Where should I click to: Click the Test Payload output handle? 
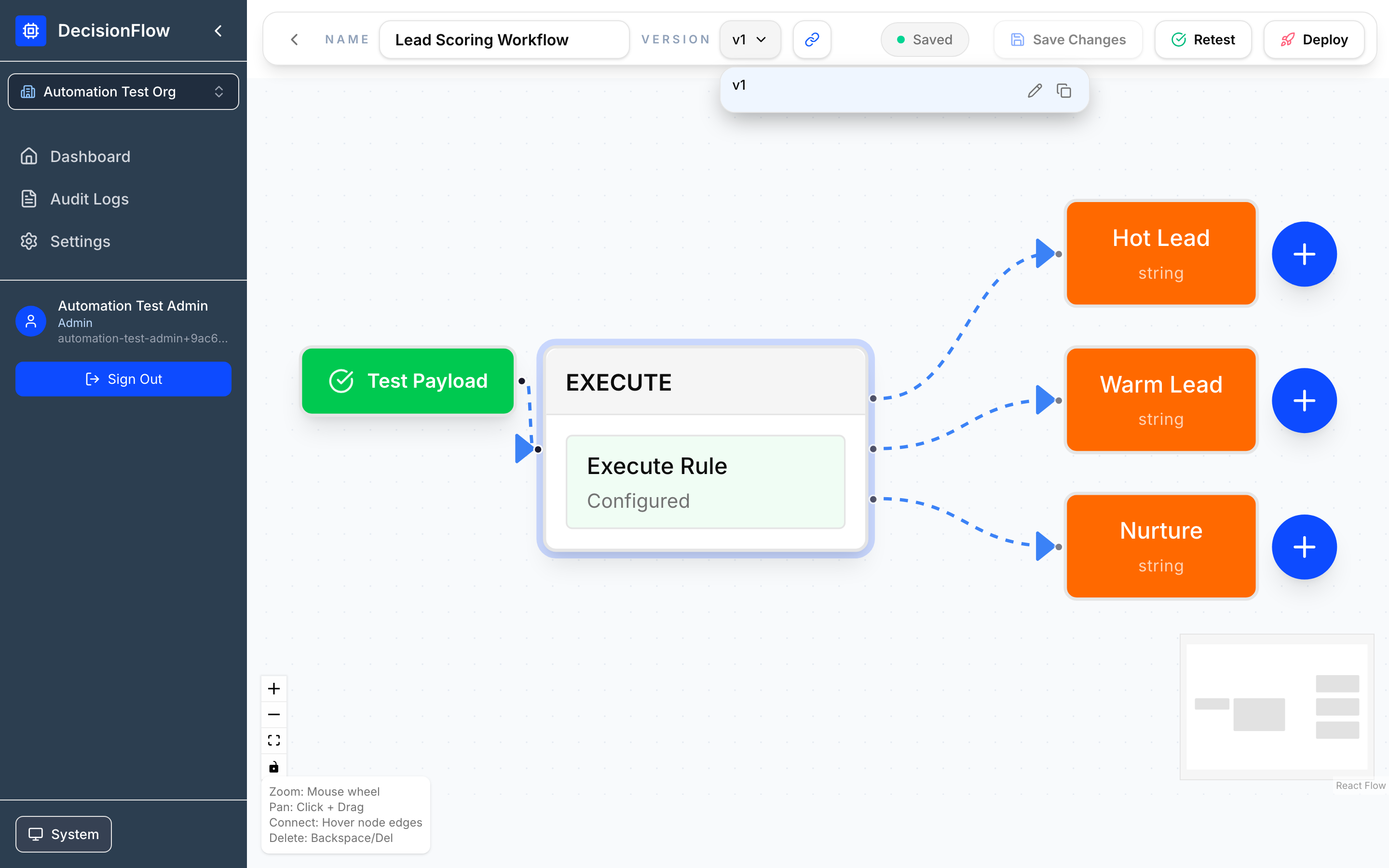[521, 380]
